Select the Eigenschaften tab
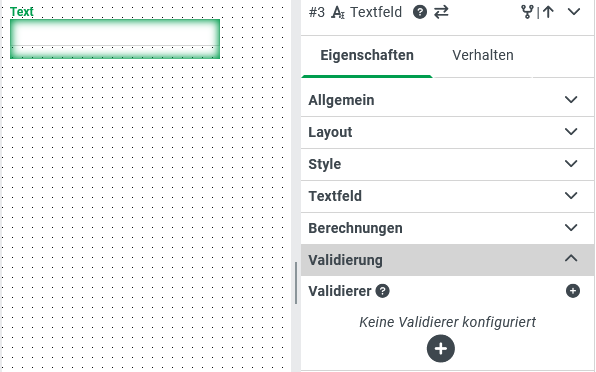Viewport: 596px width, 372px height. click(367, 55)
